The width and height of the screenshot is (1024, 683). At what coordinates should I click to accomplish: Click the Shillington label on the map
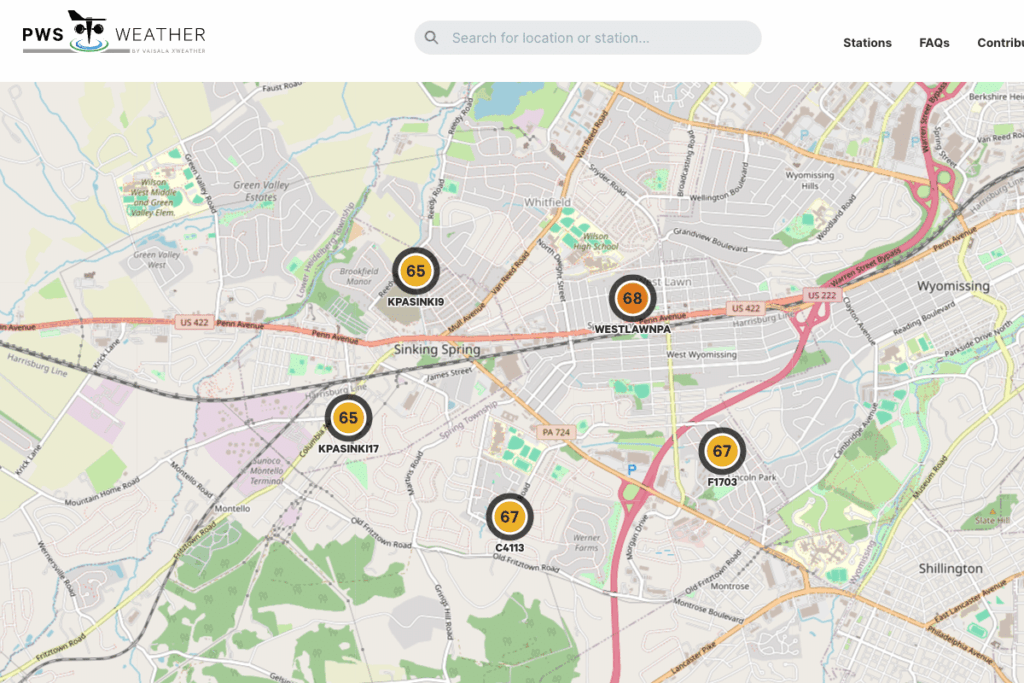[x=950, y=568]
